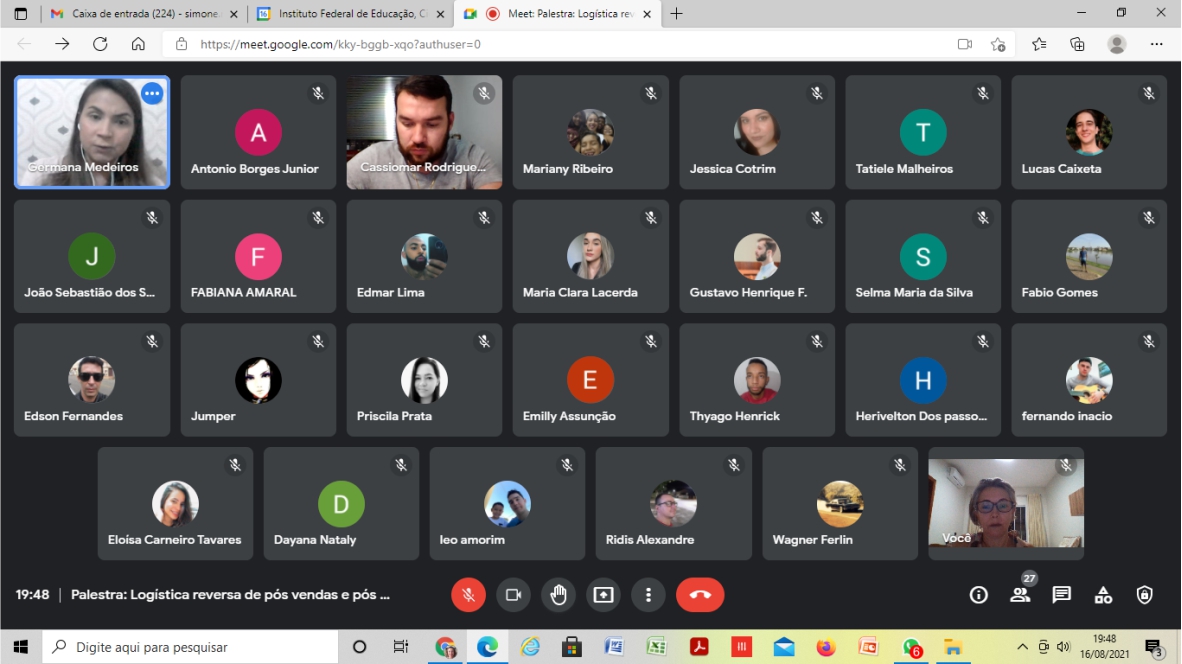Open the chat panel
1182x664 pixels.
[x=1061, y=595]
